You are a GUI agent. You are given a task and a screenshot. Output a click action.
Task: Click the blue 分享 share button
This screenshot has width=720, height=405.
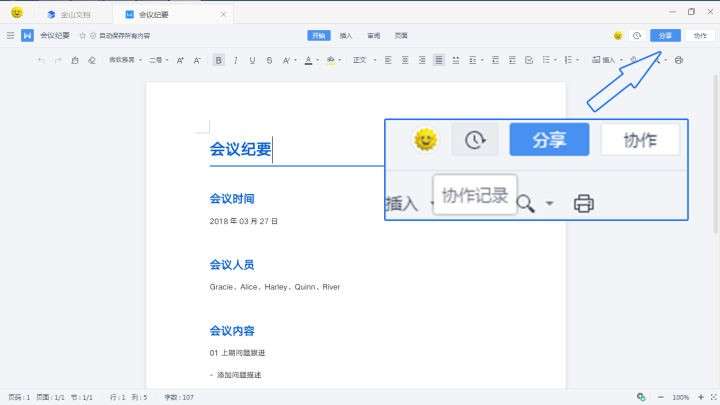(x=665, y=35)
